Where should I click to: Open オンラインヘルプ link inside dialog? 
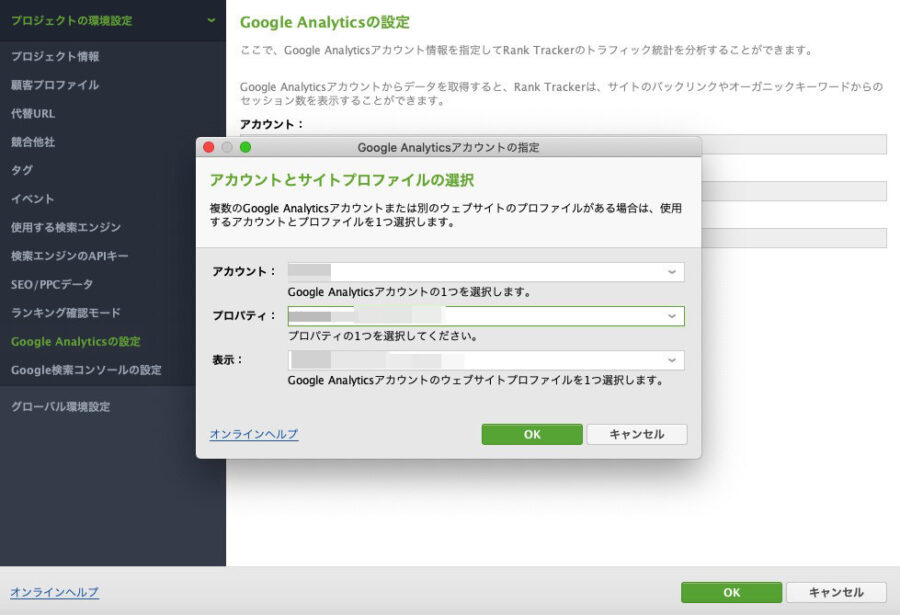254,434
